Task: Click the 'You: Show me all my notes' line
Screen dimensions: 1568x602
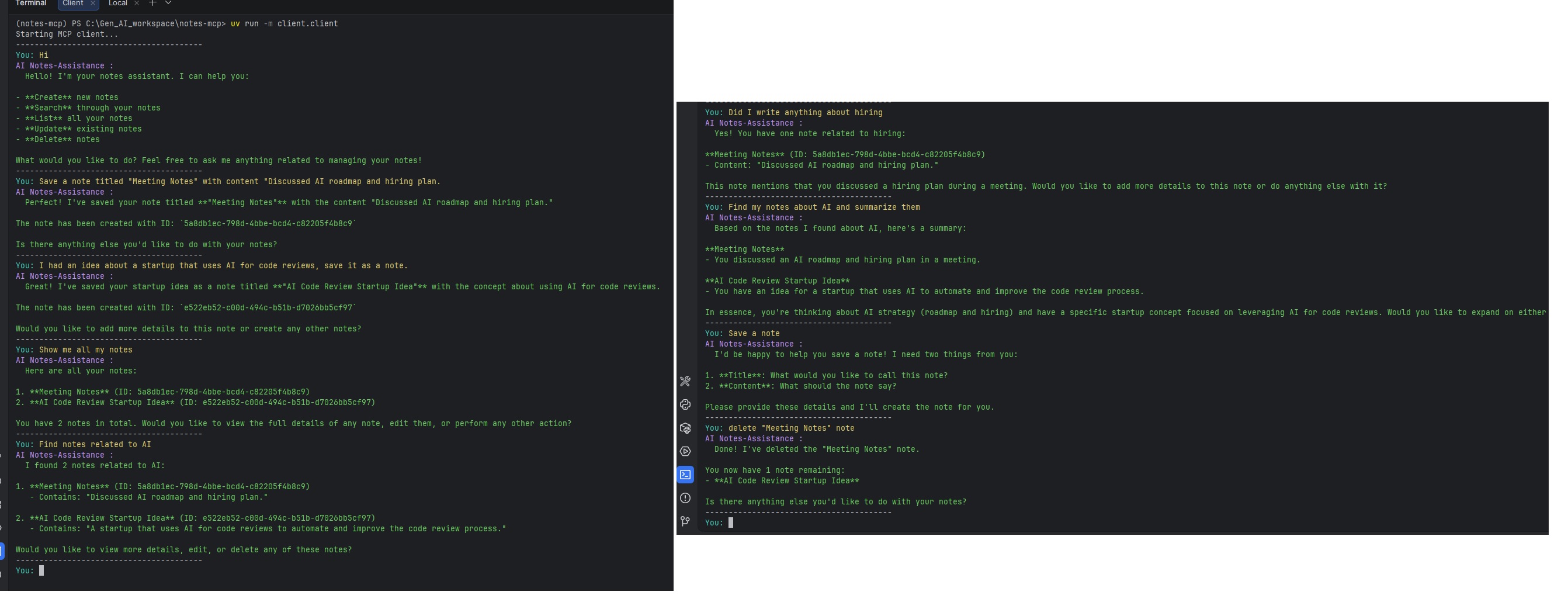Action: coord(74,350)
